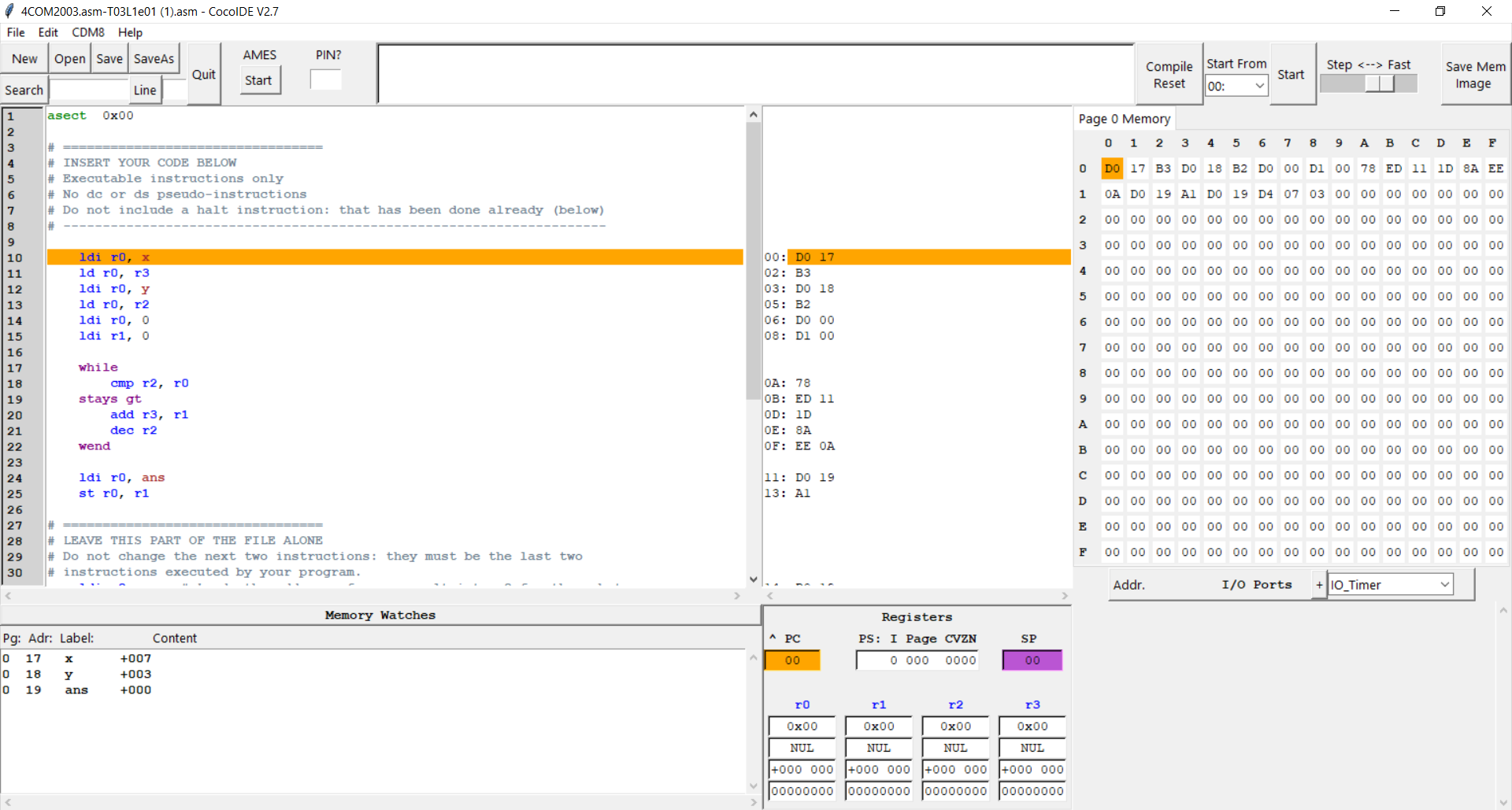
Task: Select memory watch row for y
Action: point(372,674)
